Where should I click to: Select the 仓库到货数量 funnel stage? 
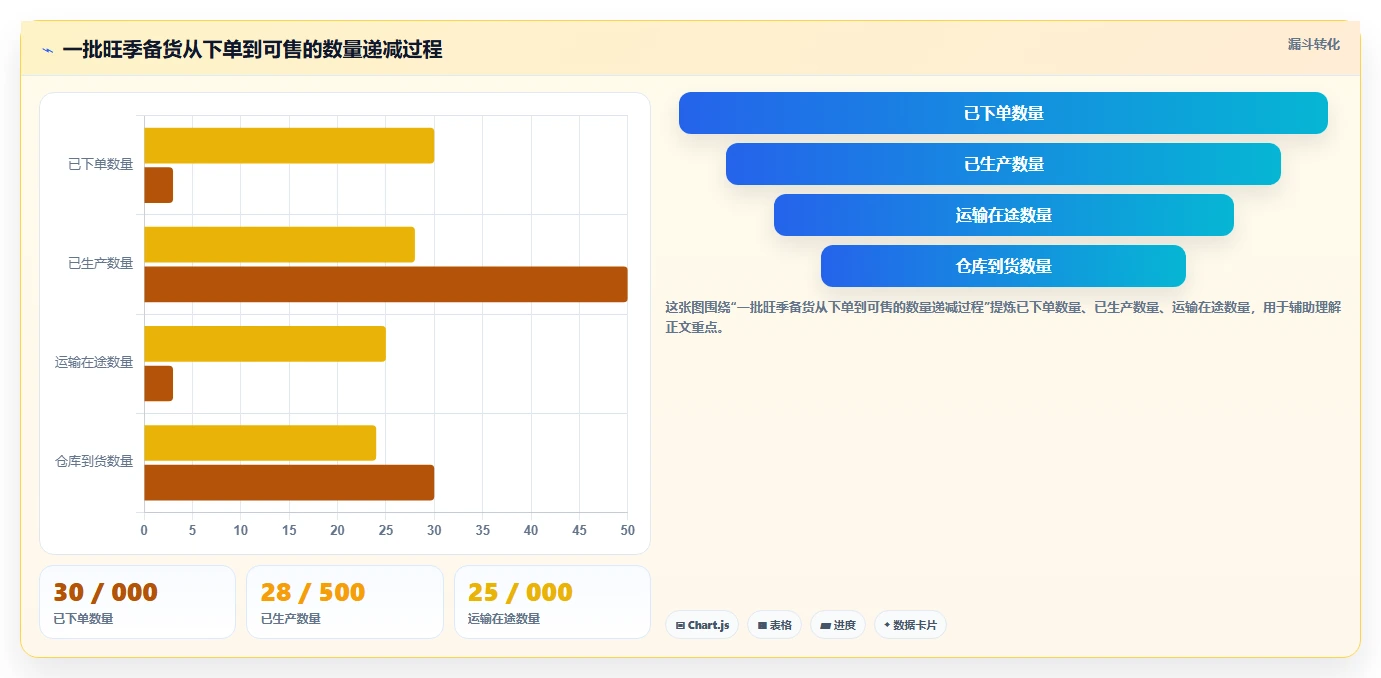pos(1003,266)
